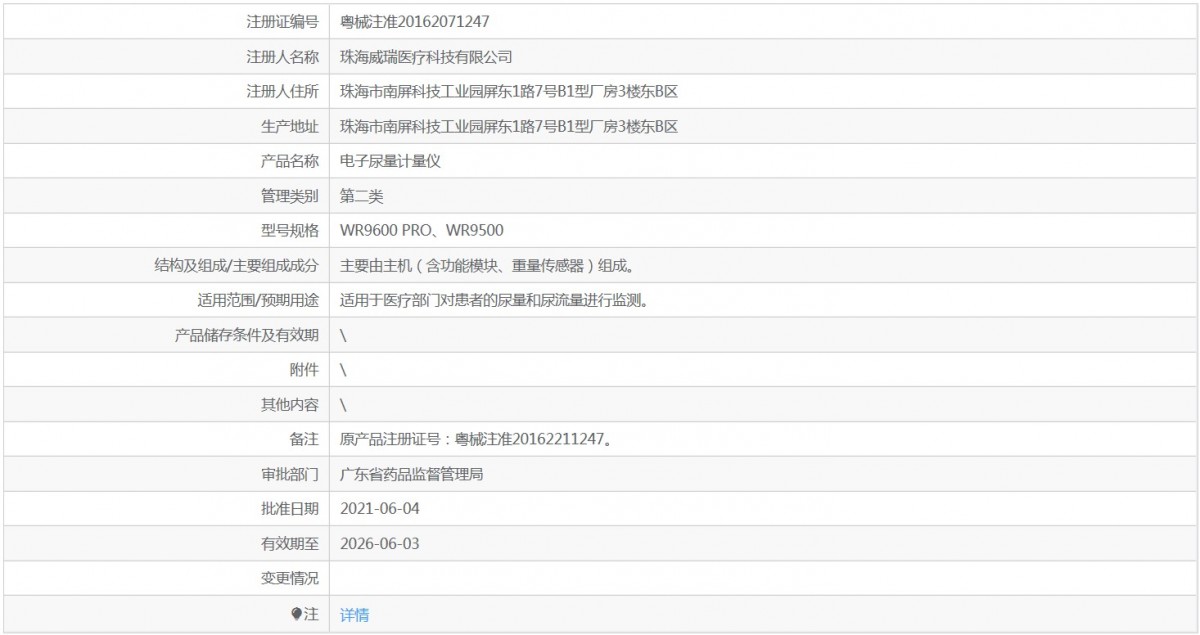Click the backslash value in 产品储存条件及有效期 row

point(343,335)
